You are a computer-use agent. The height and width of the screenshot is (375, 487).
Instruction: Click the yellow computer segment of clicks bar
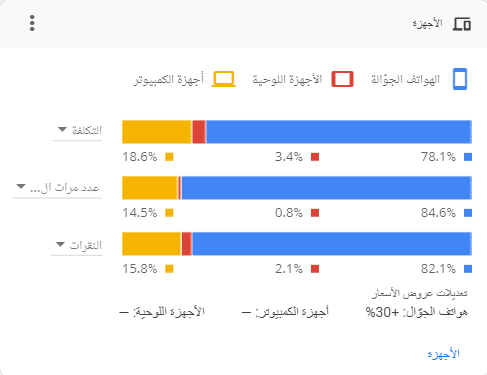coord(151,244)
